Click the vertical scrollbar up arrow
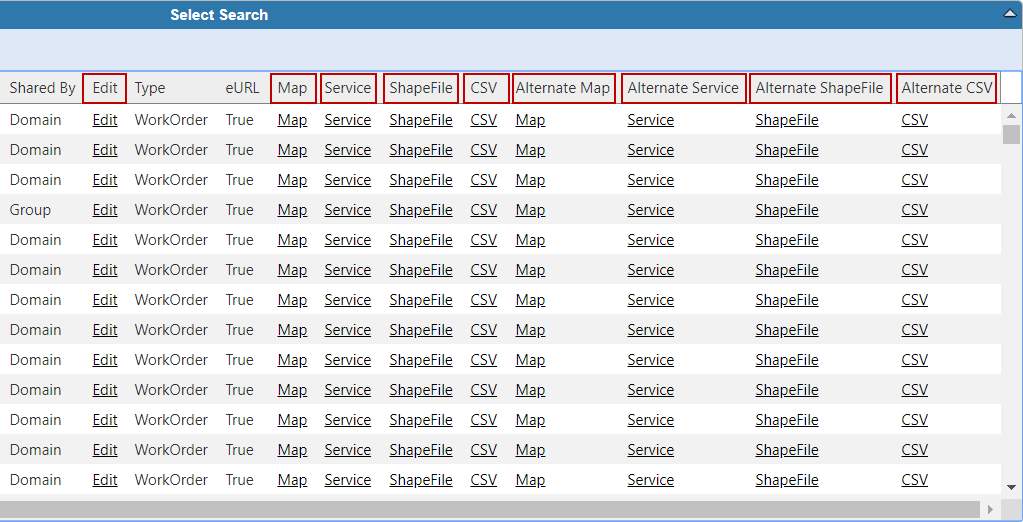The height and width of the screenshot is (522, 1023). tap(1011, 112)
